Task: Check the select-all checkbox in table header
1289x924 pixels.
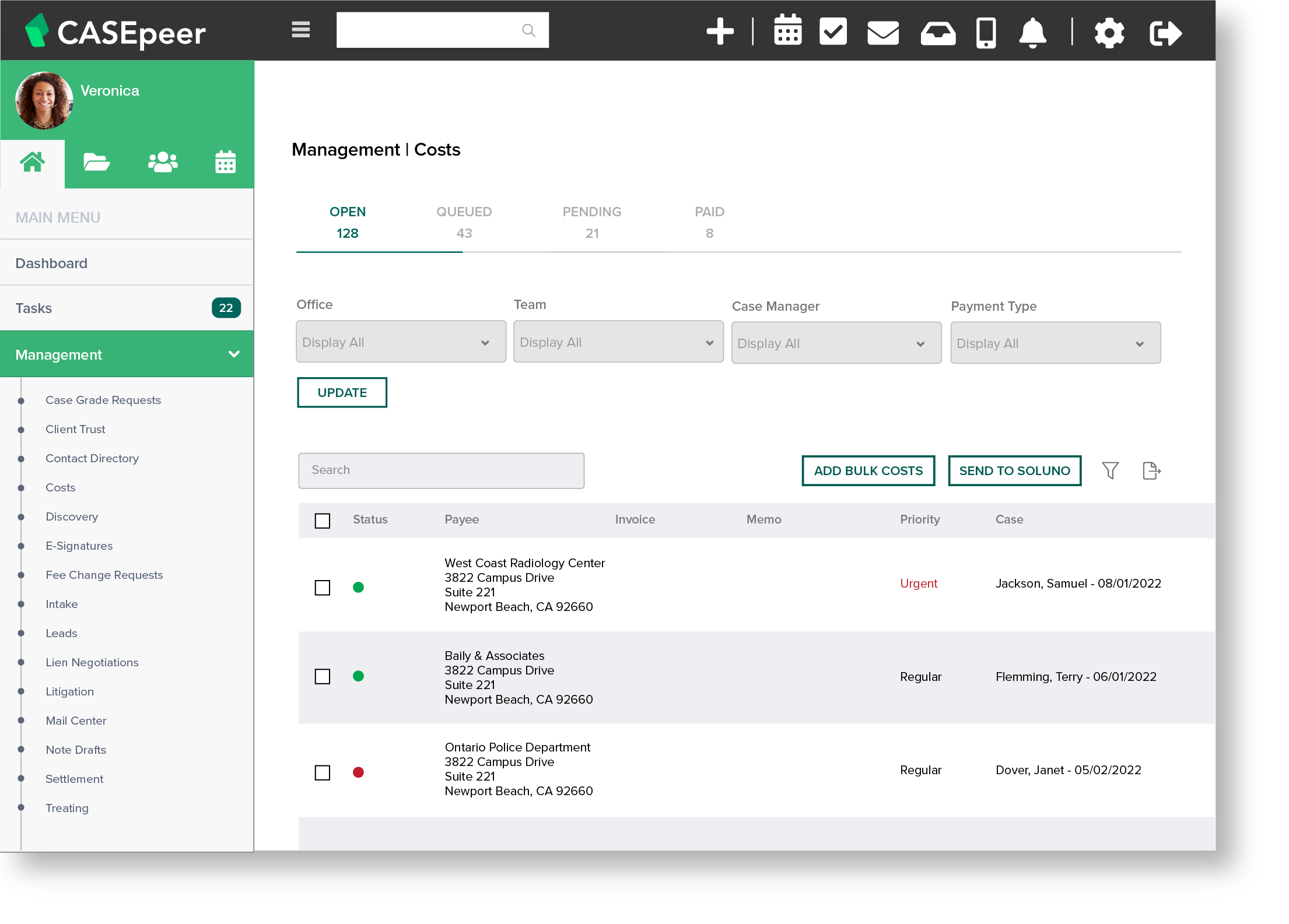Action: (x=322, y=520)
